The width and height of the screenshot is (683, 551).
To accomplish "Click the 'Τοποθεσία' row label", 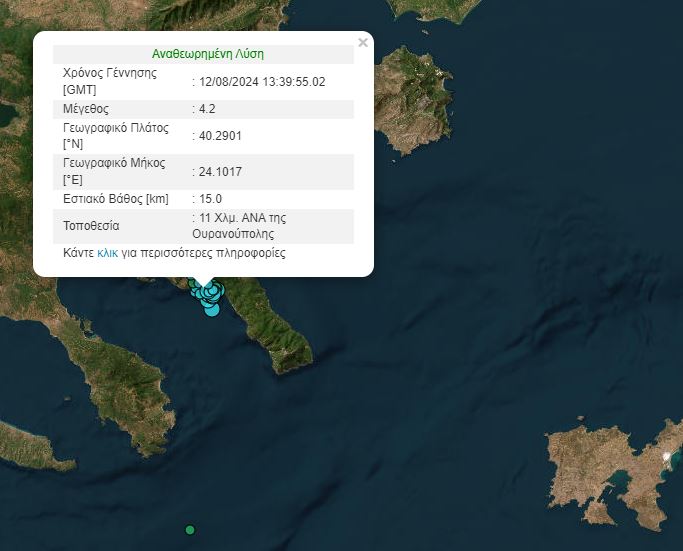I will tap(91, 226).
